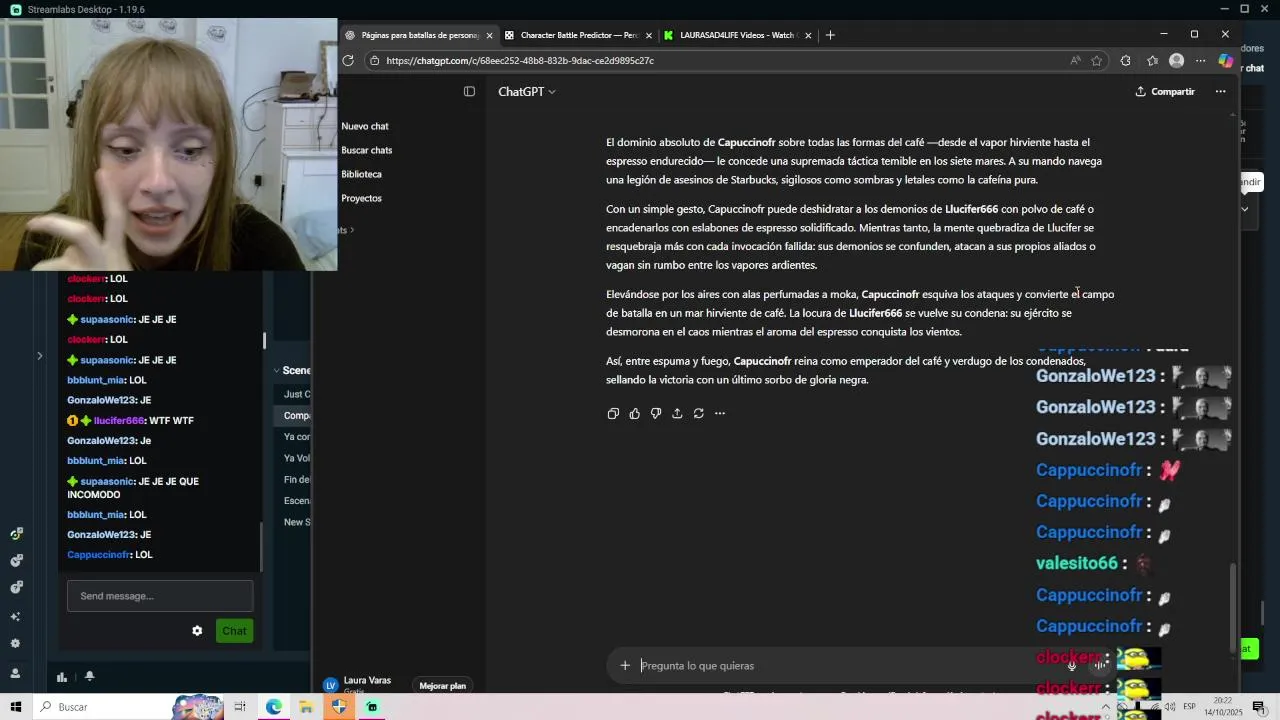Open Windows Start menu
This screenshot has height=720, width=1280.
(x=15, y=707)
